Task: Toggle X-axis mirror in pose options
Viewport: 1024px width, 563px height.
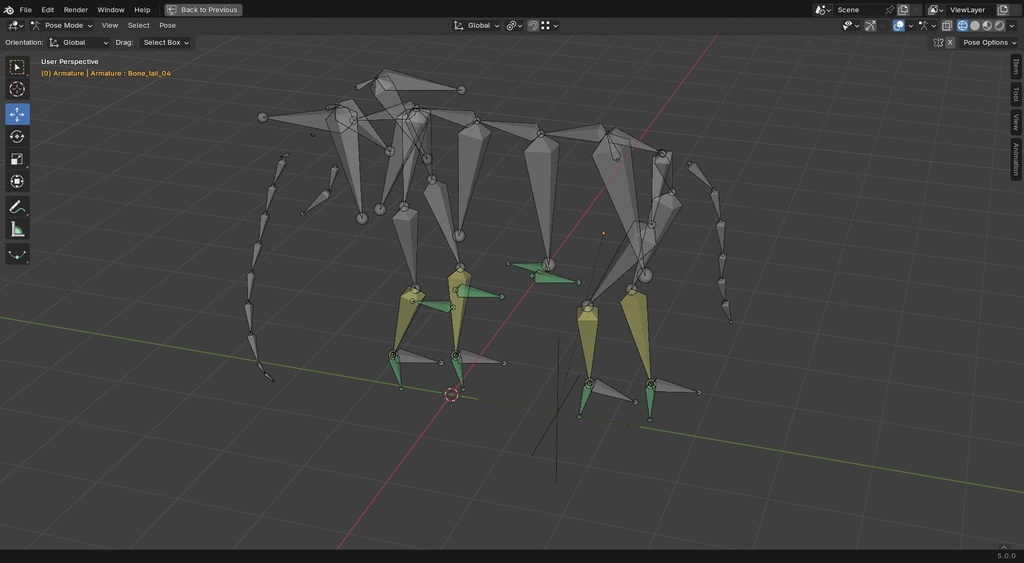Action: tap(950, 42)
